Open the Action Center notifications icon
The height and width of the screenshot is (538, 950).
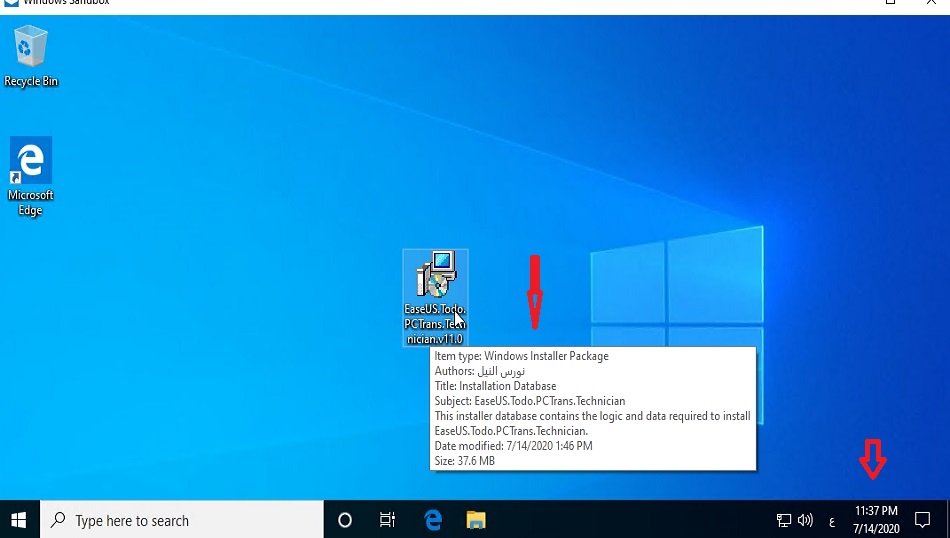pos(922,520)
